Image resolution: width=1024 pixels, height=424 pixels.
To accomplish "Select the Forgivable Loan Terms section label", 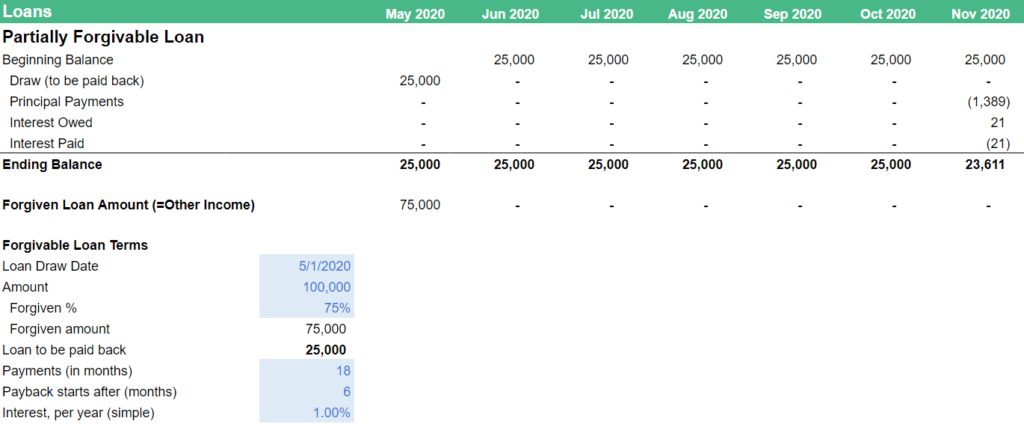I will pos(75,245).
